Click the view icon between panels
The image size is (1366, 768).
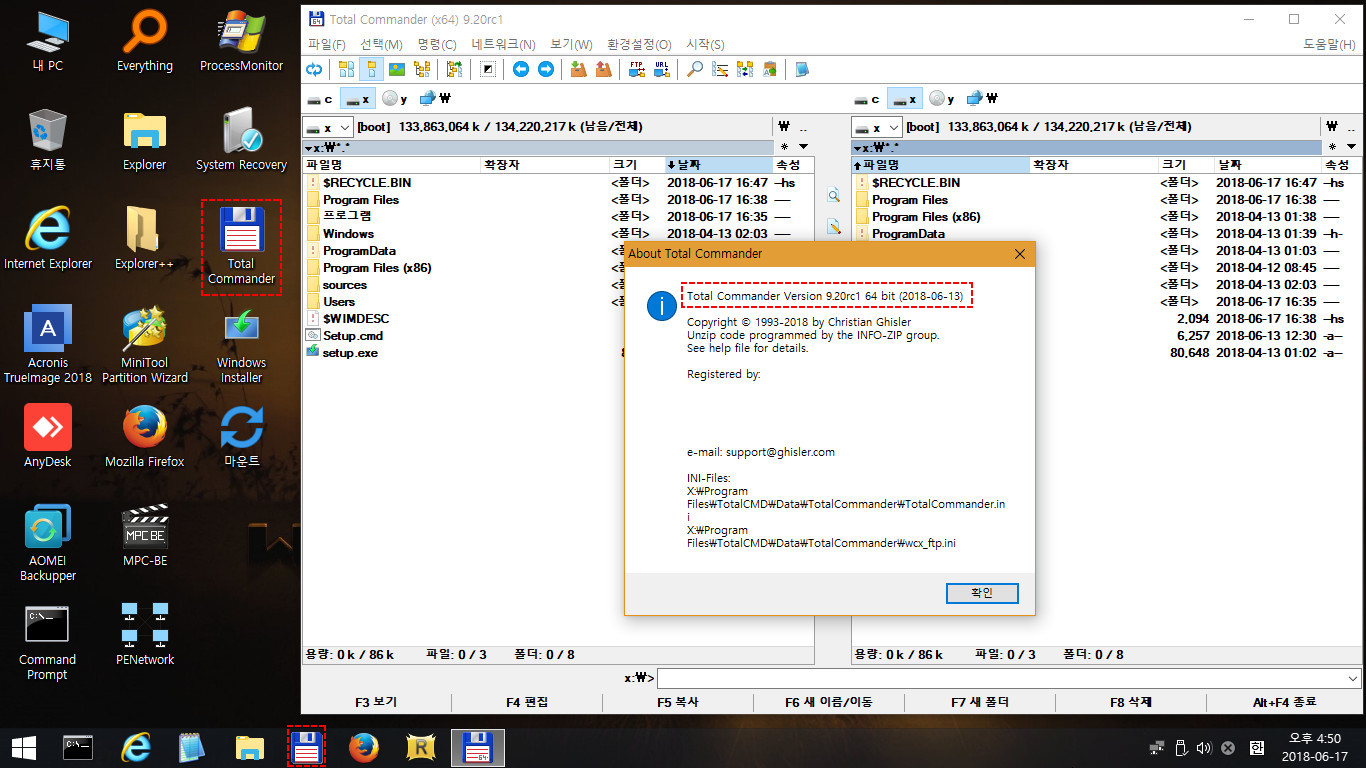[833, 196]
